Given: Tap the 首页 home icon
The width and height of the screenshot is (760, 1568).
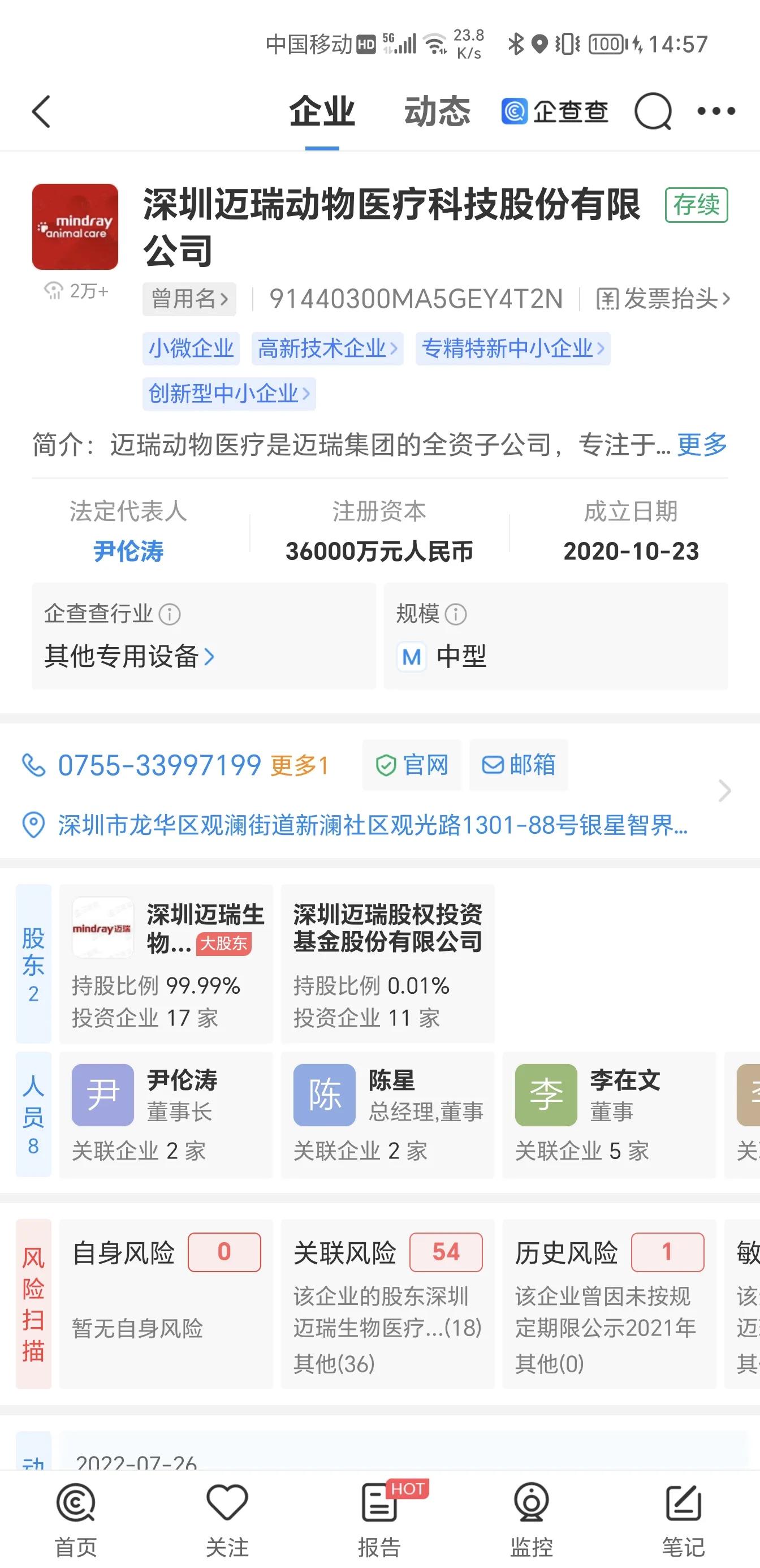Looking at the screenshot, I should coord(75,1504).
